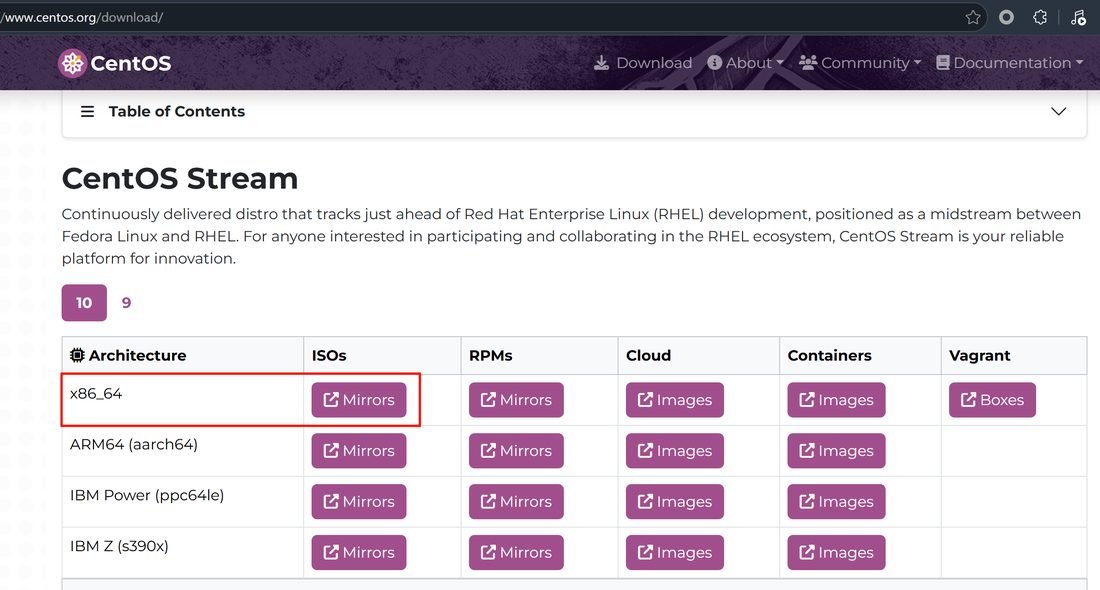Viewport: 1100px width, 590px height.
Task: Open ISOs Mirrors for ARM64 (aarch64)
Action: (358, 451)
